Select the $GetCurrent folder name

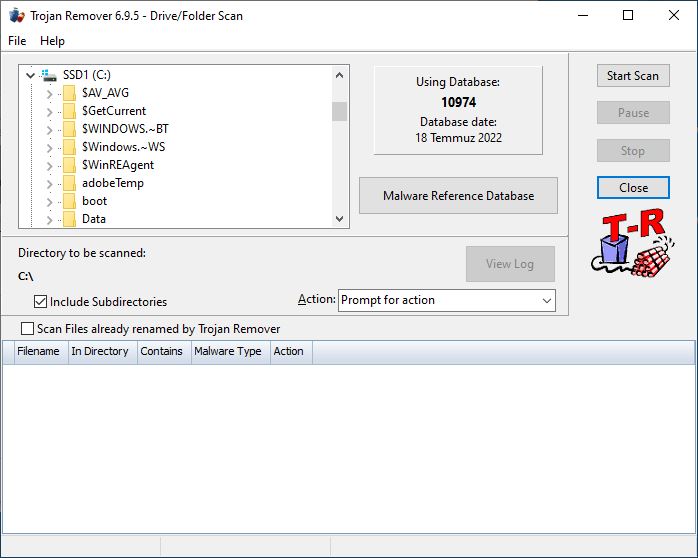click(x=114, y=111)
